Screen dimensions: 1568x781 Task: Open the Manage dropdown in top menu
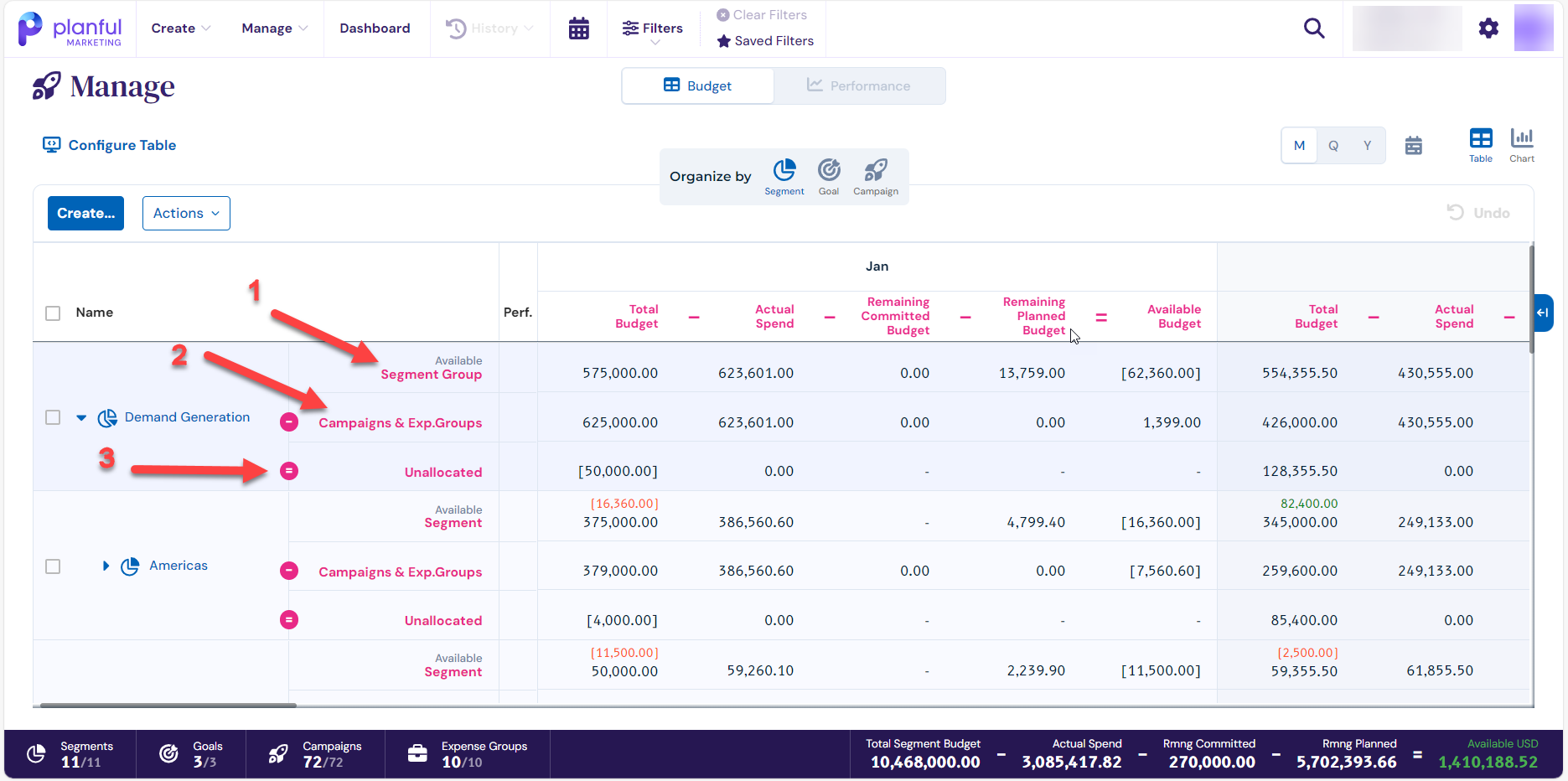[275, 28]
